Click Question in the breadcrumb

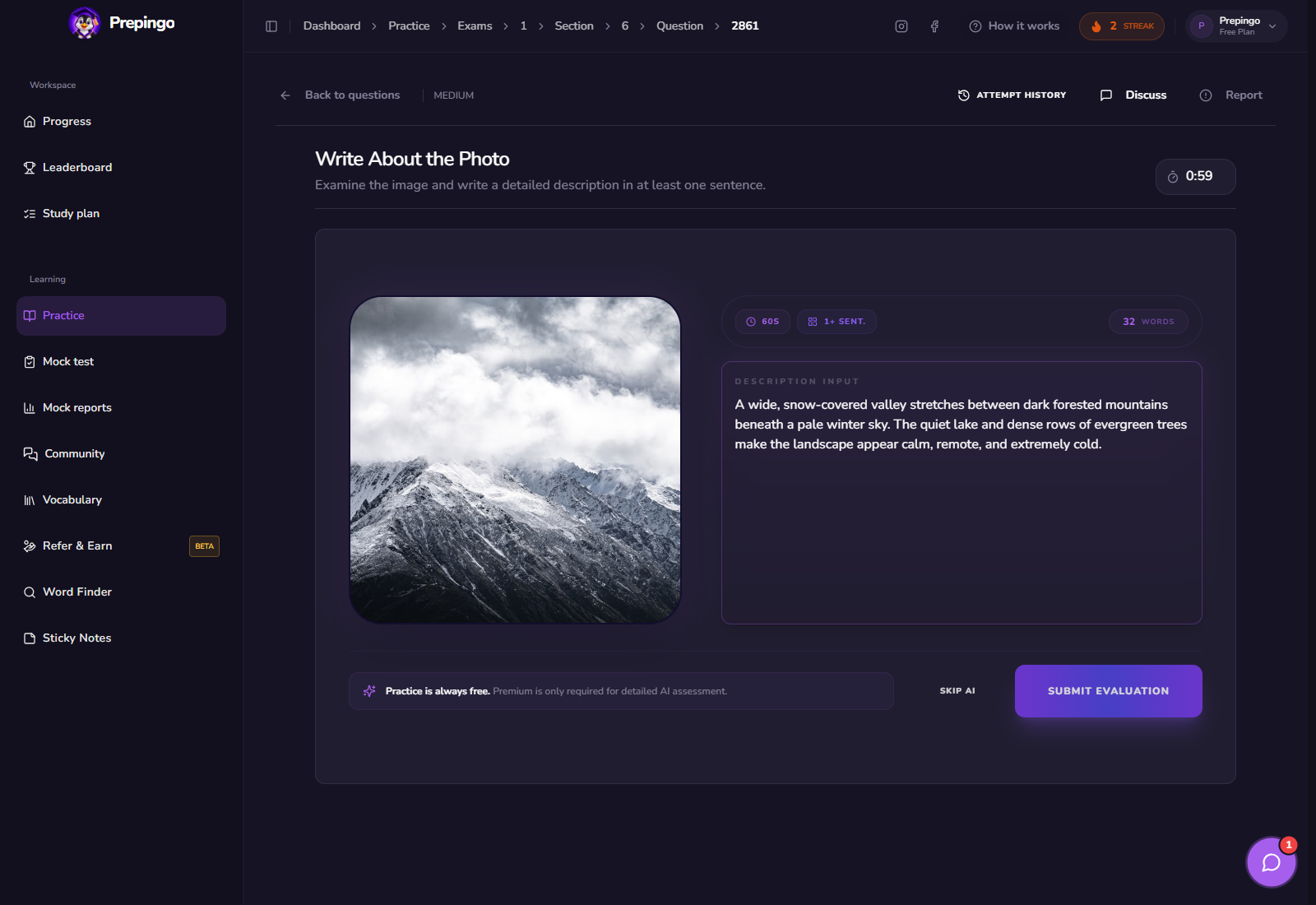(679, 26)
